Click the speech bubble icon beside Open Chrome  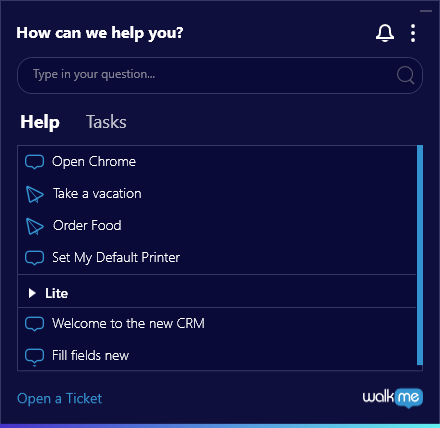tap(34, 162)
